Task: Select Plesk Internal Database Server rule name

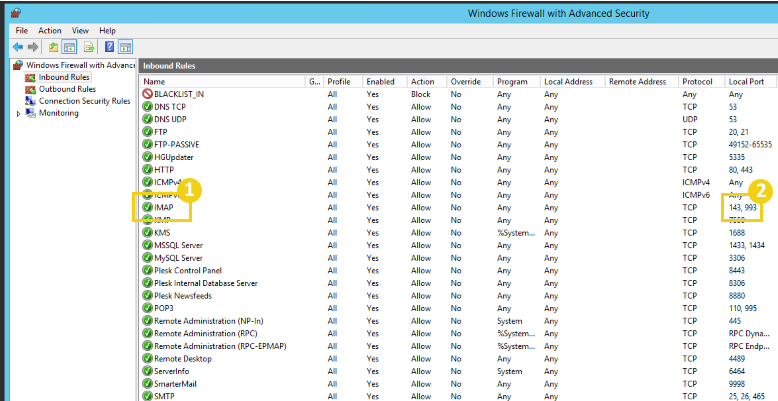Action: (x=206, y=283)
